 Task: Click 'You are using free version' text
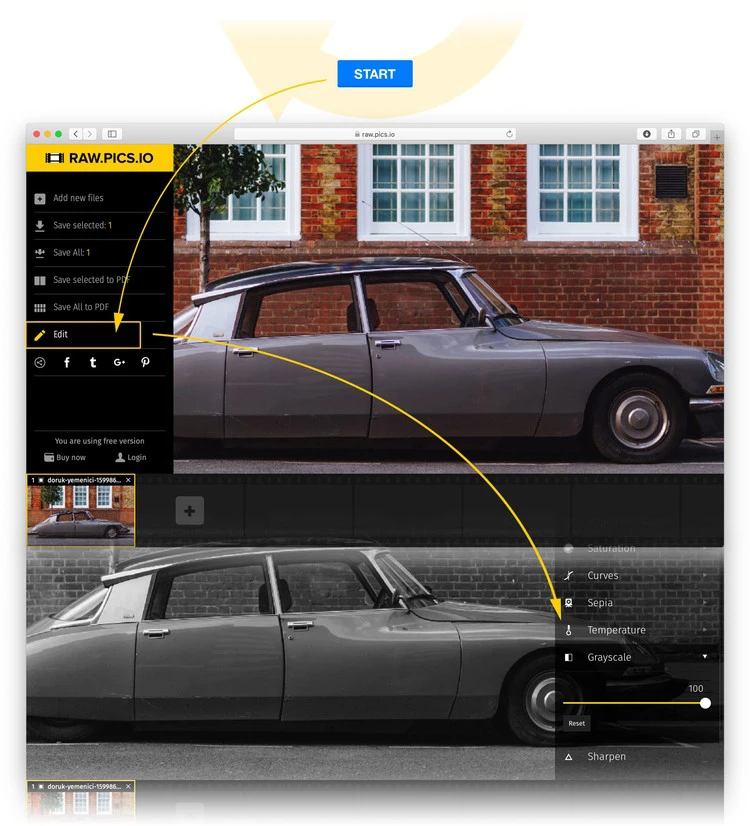pyautogui.click(x=100, y=441)
